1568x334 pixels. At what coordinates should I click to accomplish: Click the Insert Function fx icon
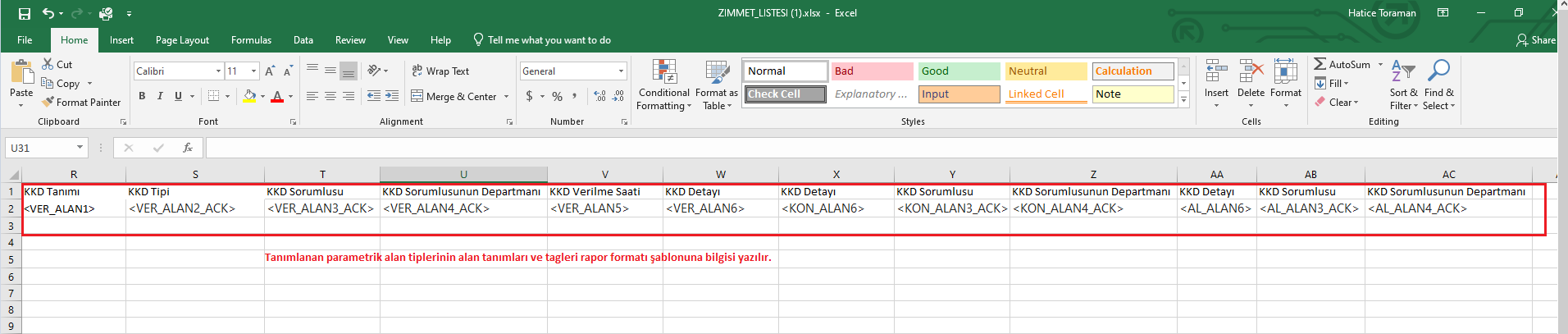188,148
